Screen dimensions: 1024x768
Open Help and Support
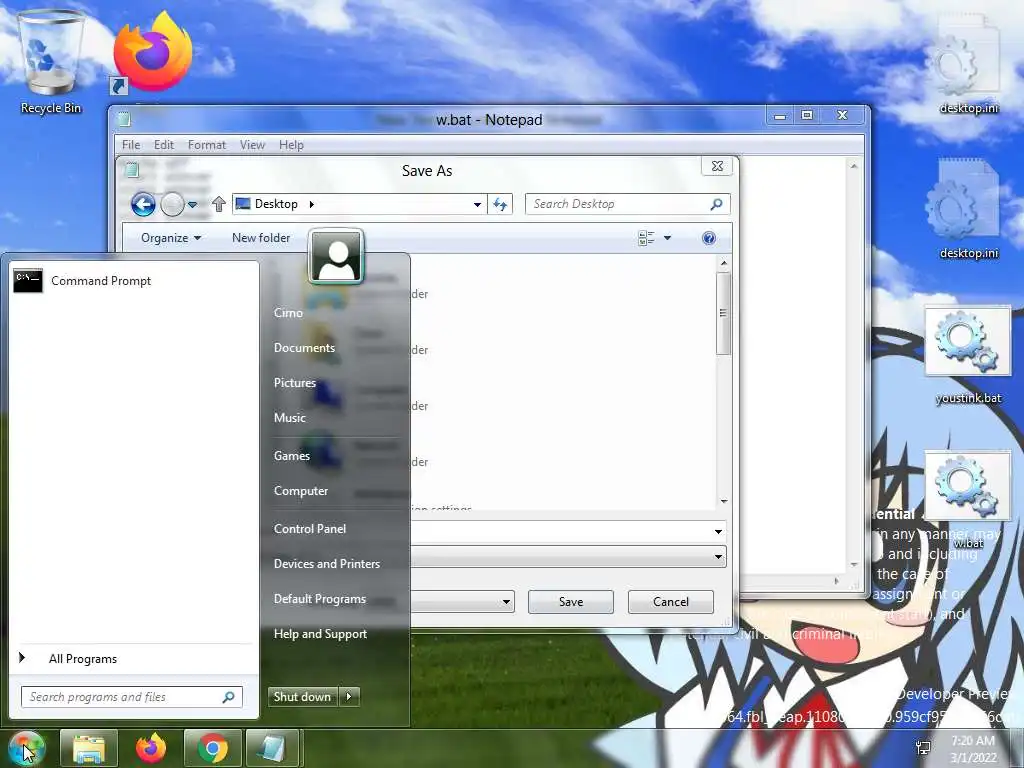click(x=320, y=634)
